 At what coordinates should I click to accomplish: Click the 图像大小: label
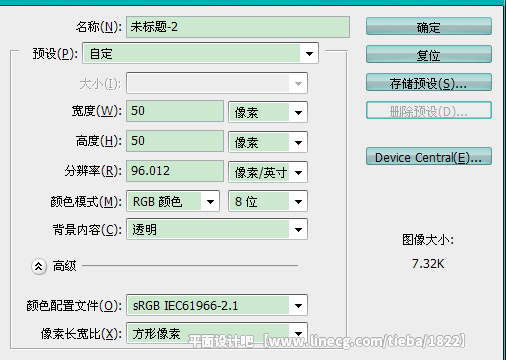click(428, 240)
